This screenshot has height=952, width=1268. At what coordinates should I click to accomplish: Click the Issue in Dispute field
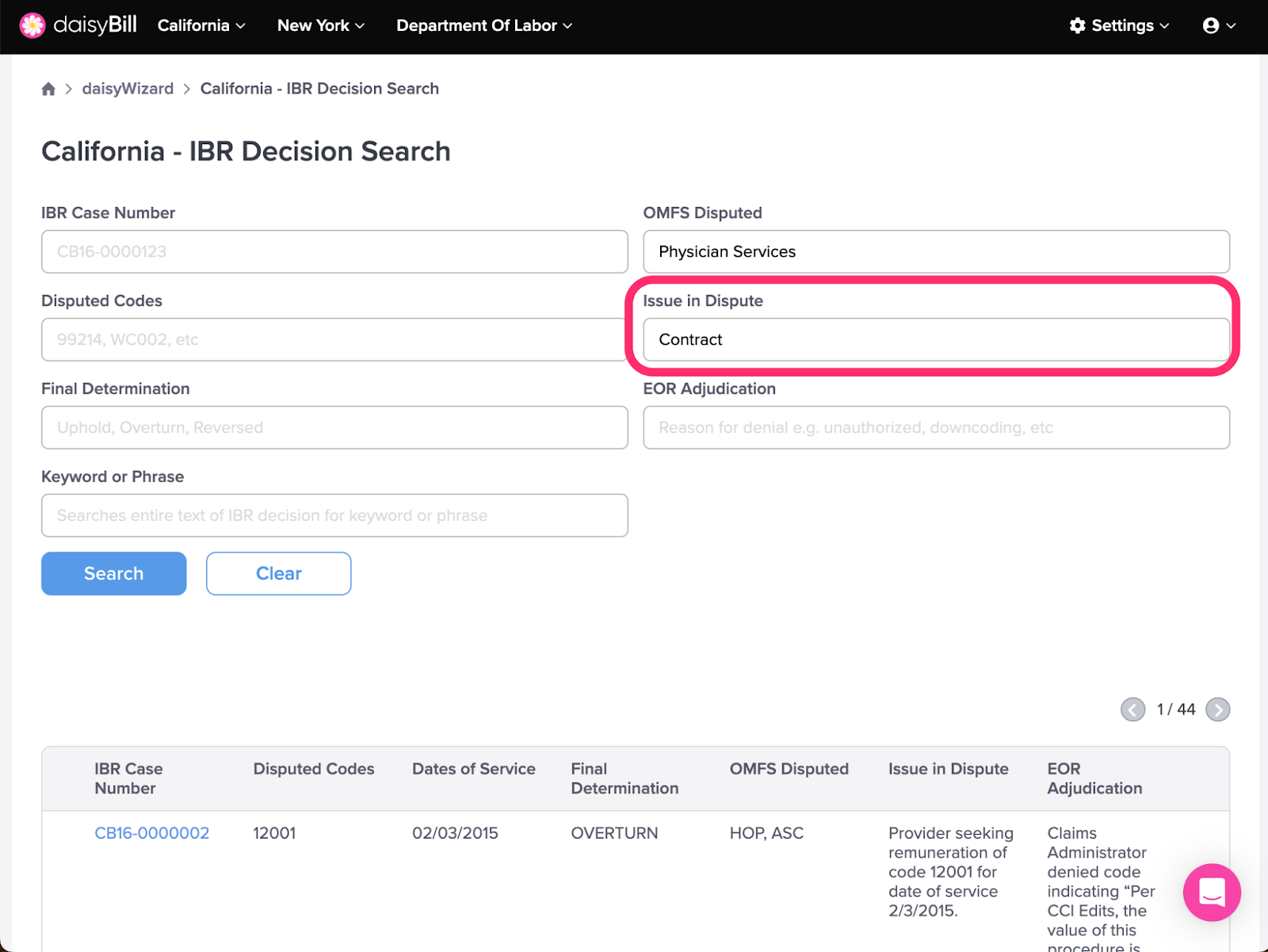pyautogui.click(x=936, y=340)
